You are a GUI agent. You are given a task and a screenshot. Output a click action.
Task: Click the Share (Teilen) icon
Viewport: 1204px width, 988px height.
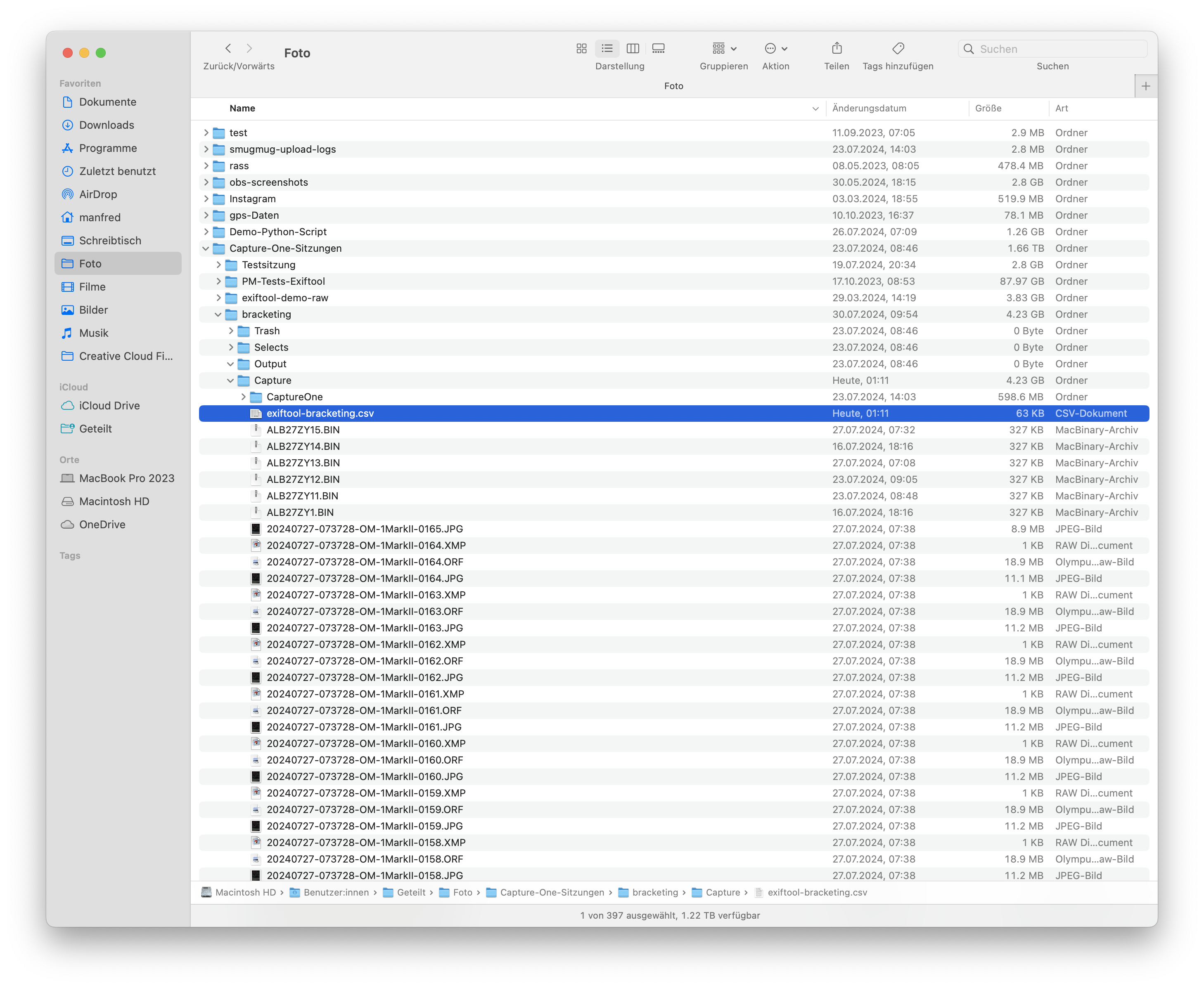click(836, 49)
